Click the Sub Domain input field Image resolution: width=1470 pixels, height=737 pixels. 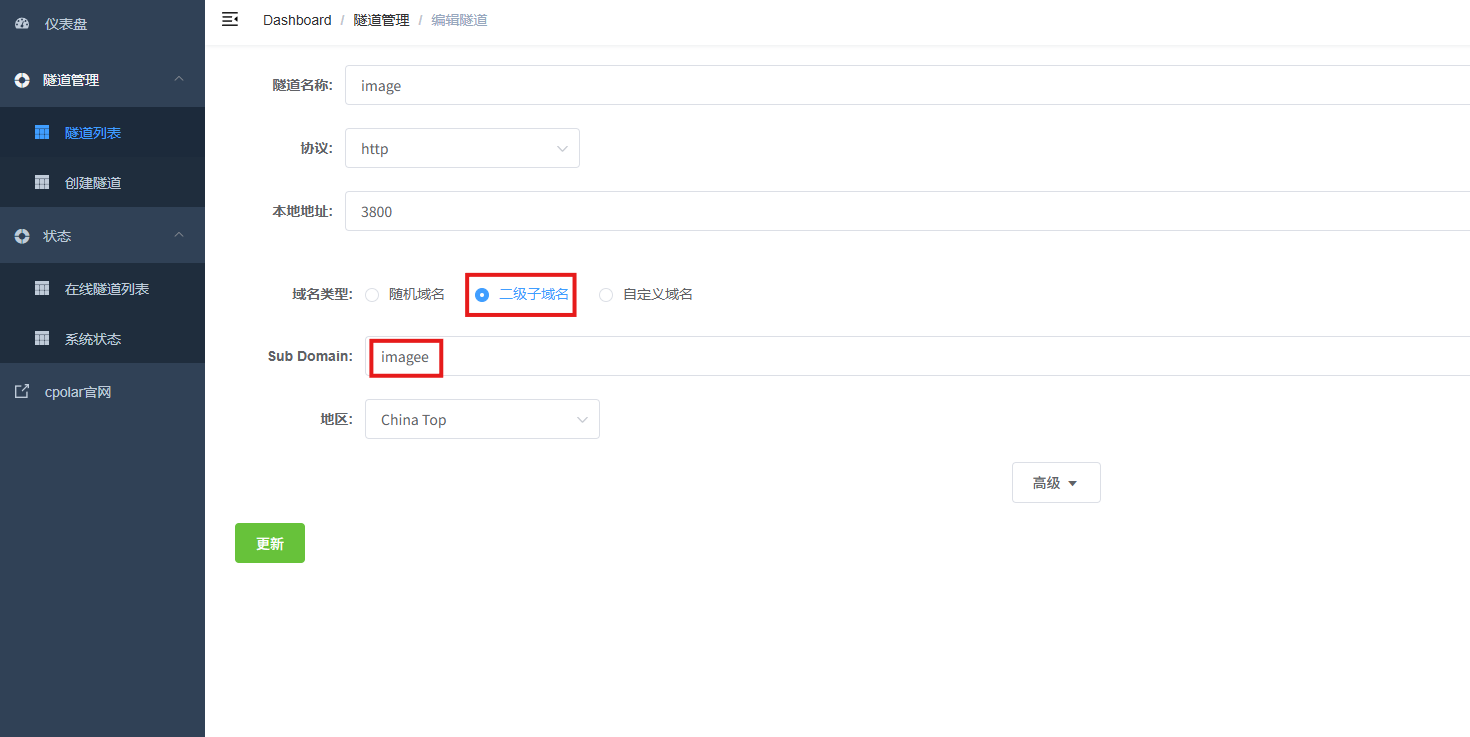[x=900, y=357]
